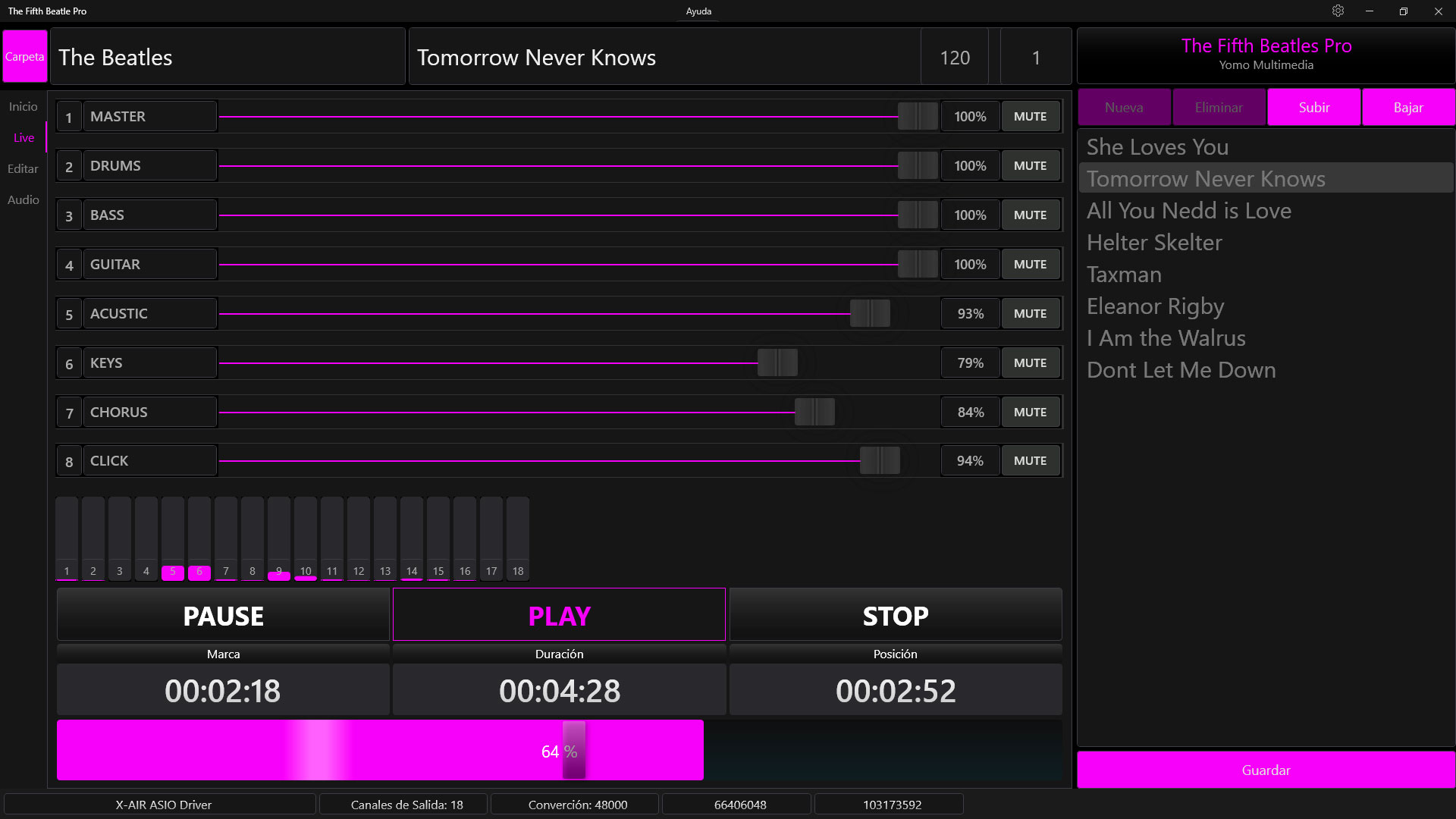Screen dimensions: 1456x819
Task: Mute the CLICK track
Action: point(1030,461)
